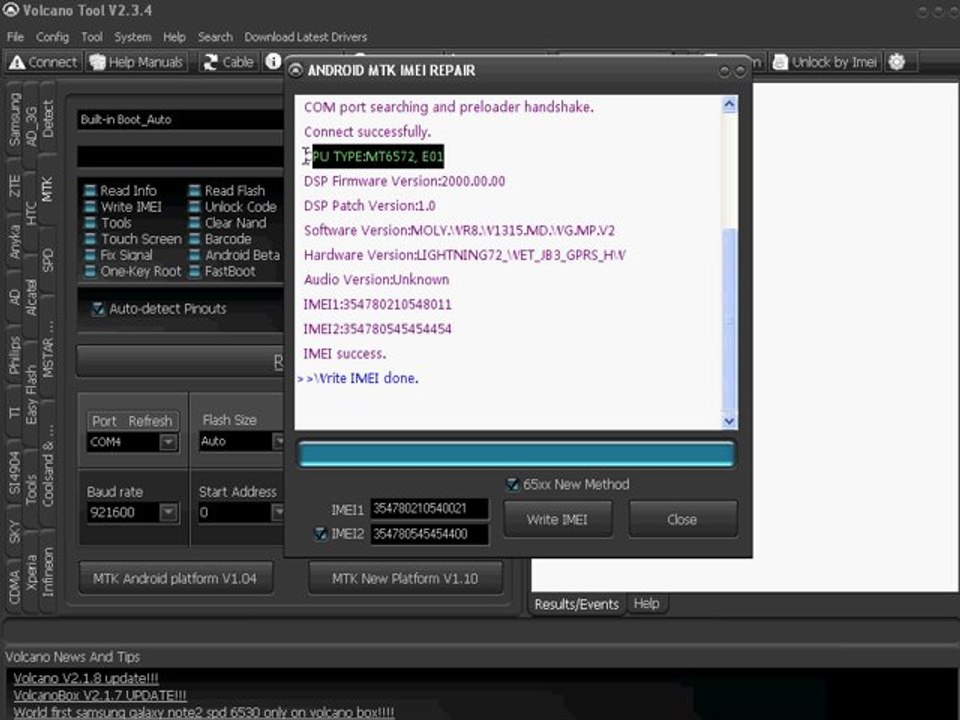This screenshot has height=720, width=960.
Task: Open the Help menu
Action: click(x=174, y=37)
